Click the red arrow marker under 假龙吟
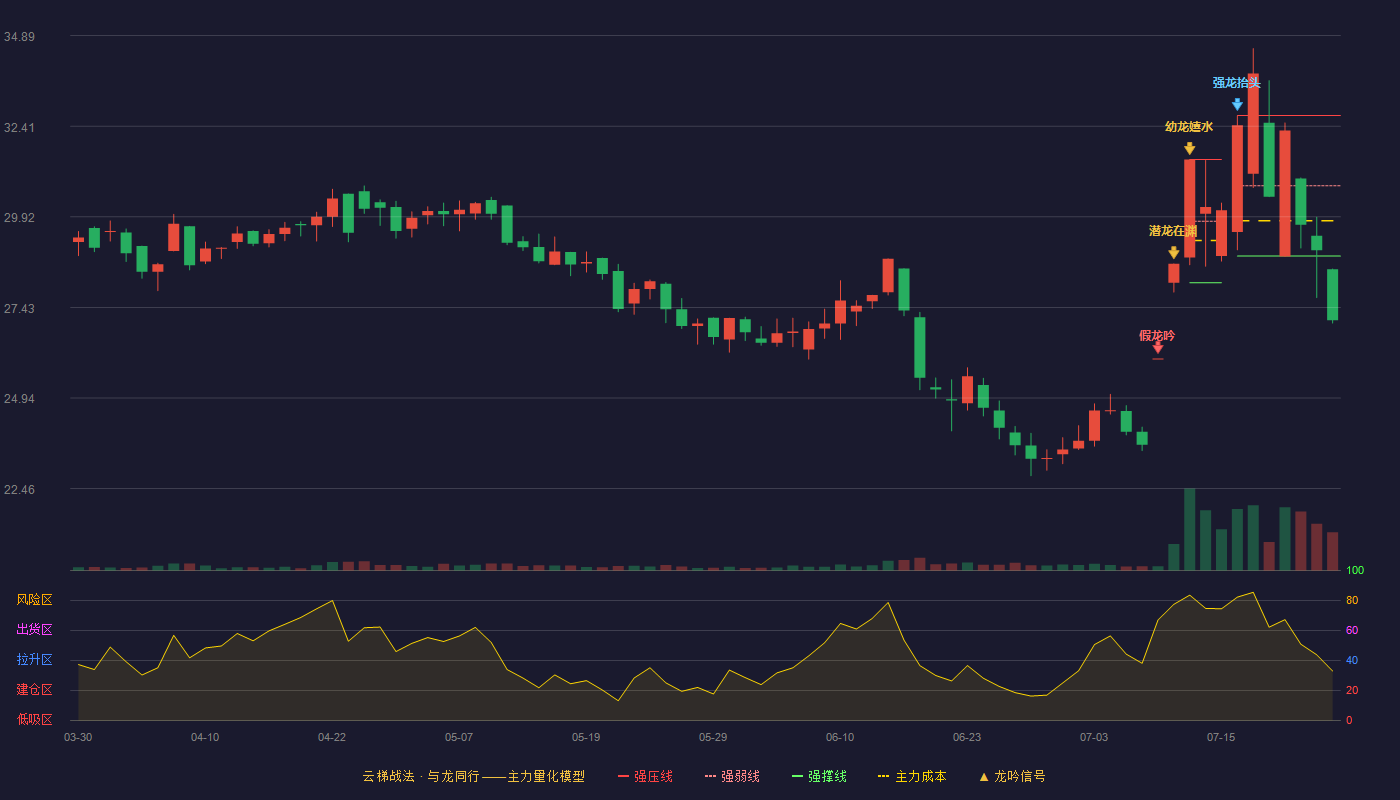 click(x=1157, y=348)
